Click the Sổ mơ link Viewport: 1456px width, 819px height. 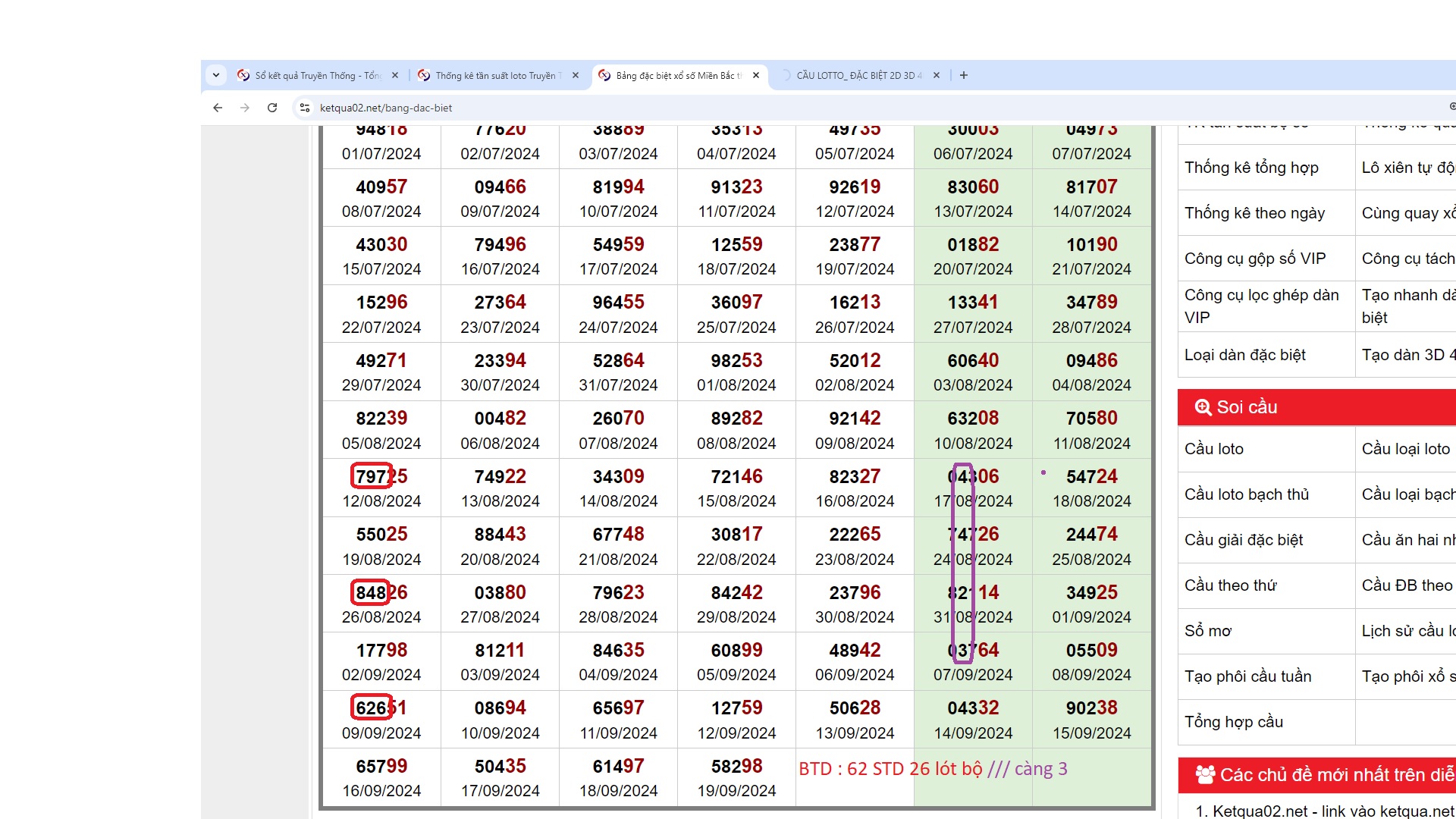point(1208,631)
